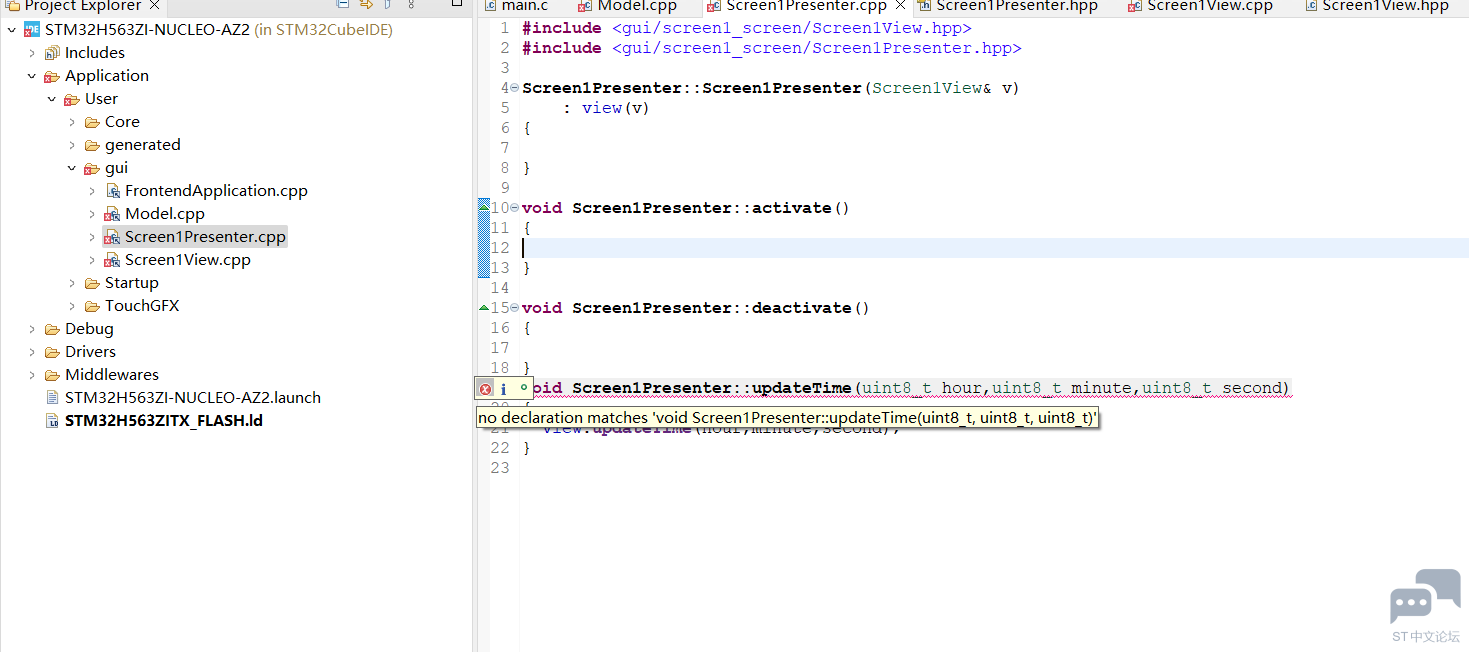Viewport: 1469px width, 652px height.
Task: Collapse All icon in Project Explorer toolbar
Action: (x=343, y=5)
